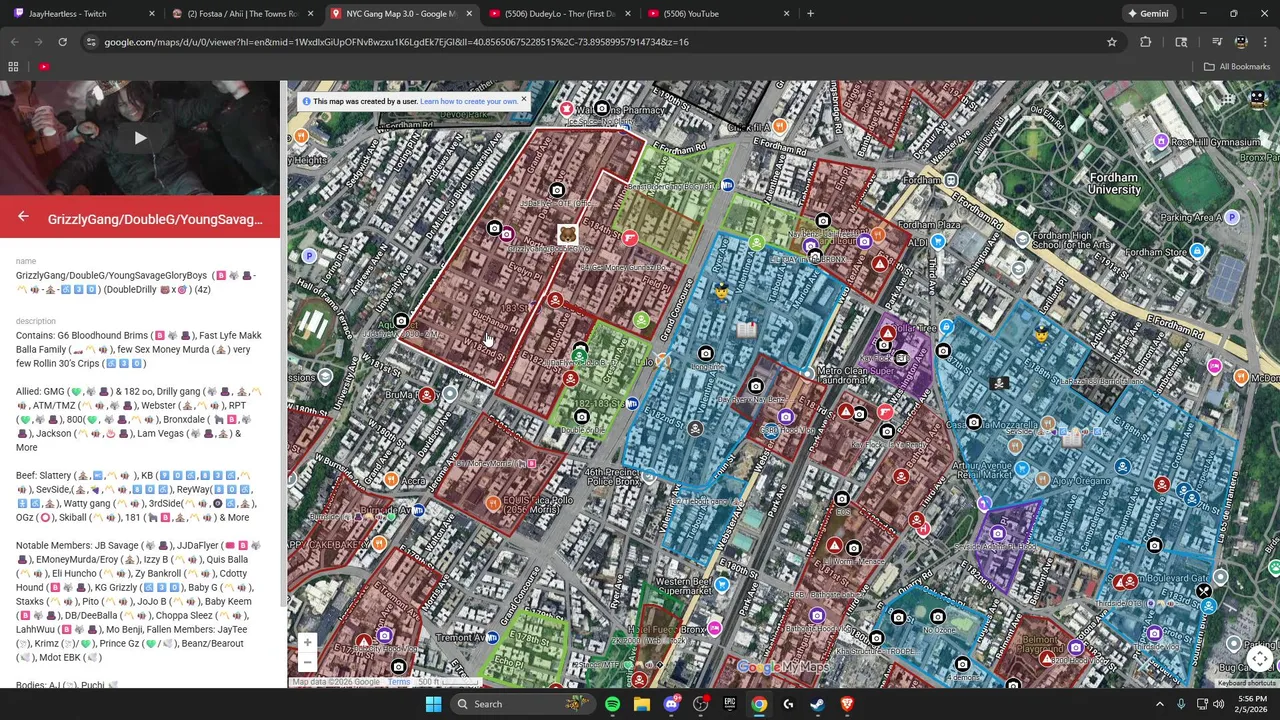
Task: Open the Gemini button in Chrome
Action: point(1148,14)
